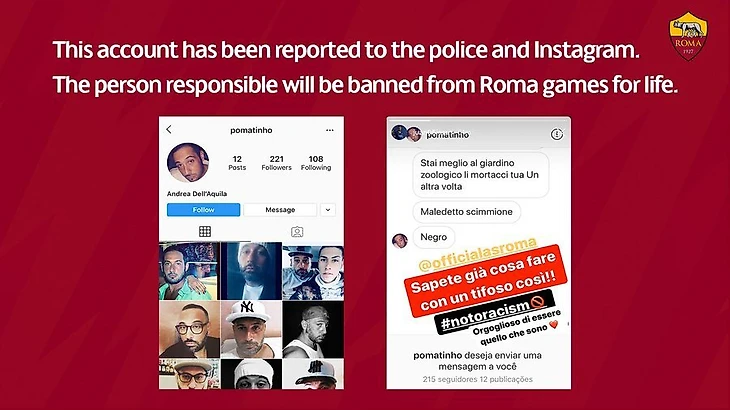Image resolution: width=730 pixels, height=410 pixels.
Task: Open the #notoracism hashtag sticker
Action: (493, 312)
